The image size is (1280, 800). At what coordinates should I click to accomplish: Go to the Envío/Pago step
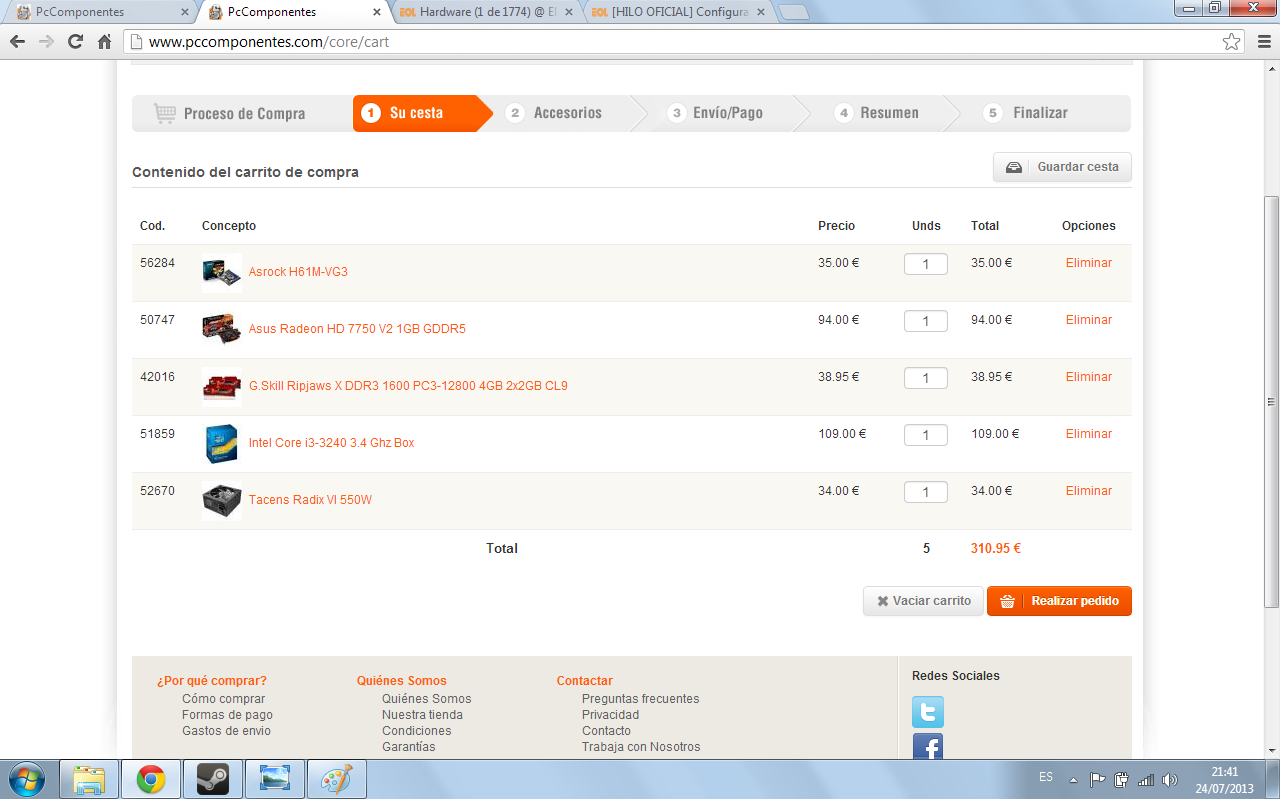(x=727, y=113)
